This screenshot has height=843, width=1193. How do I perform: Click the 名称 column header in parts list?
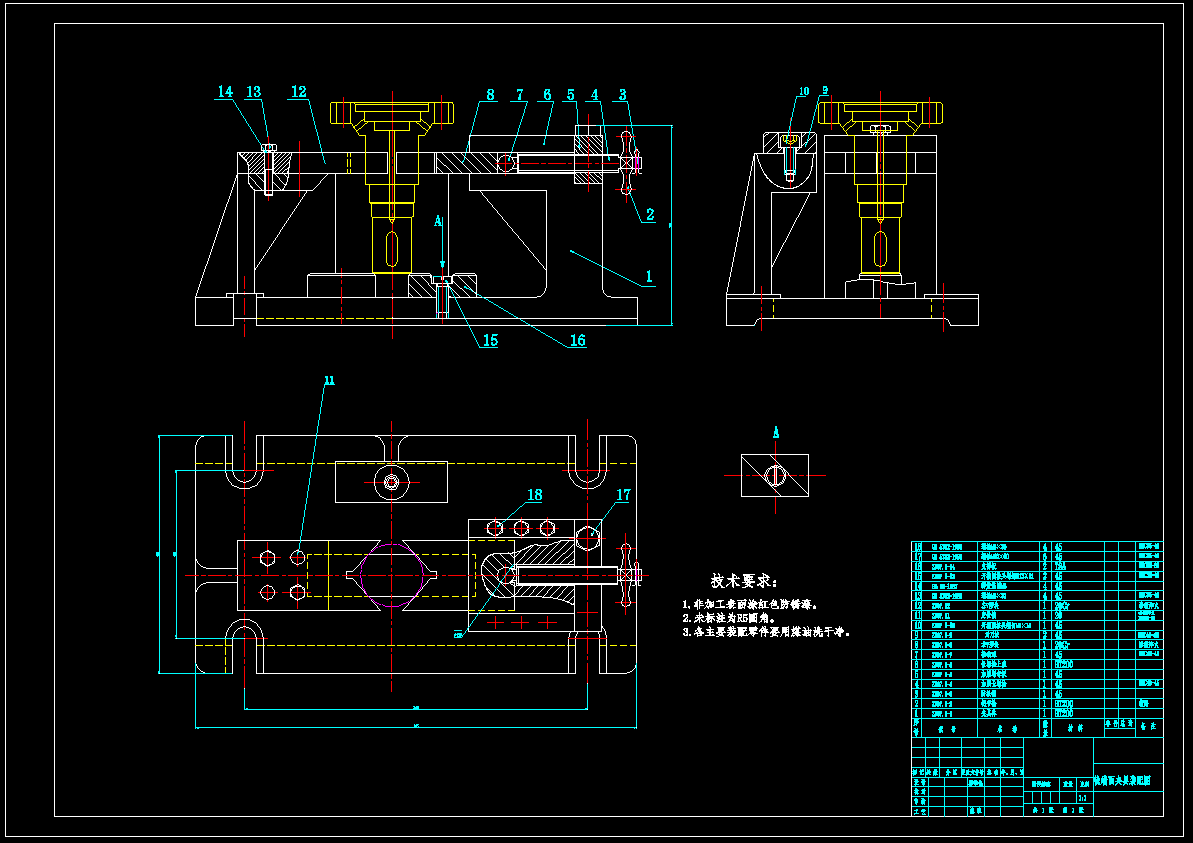1007,729
